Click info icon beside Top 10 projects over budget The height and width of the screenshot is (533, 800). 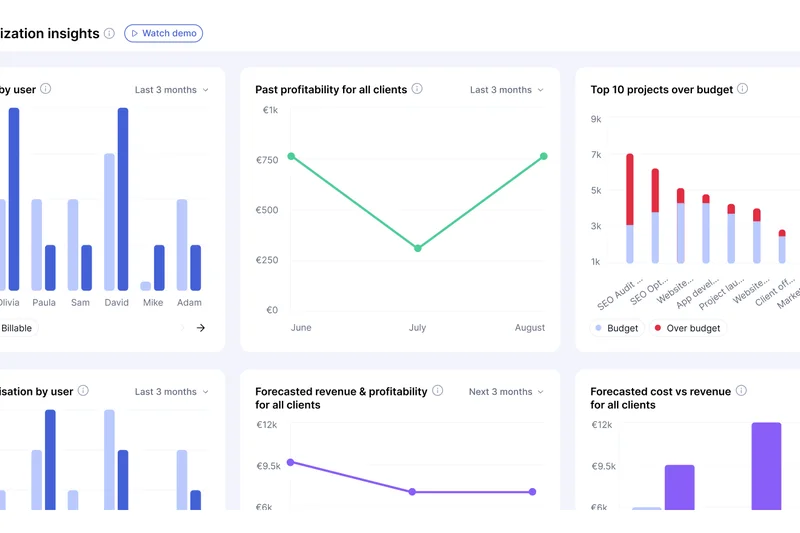(742, 89)
